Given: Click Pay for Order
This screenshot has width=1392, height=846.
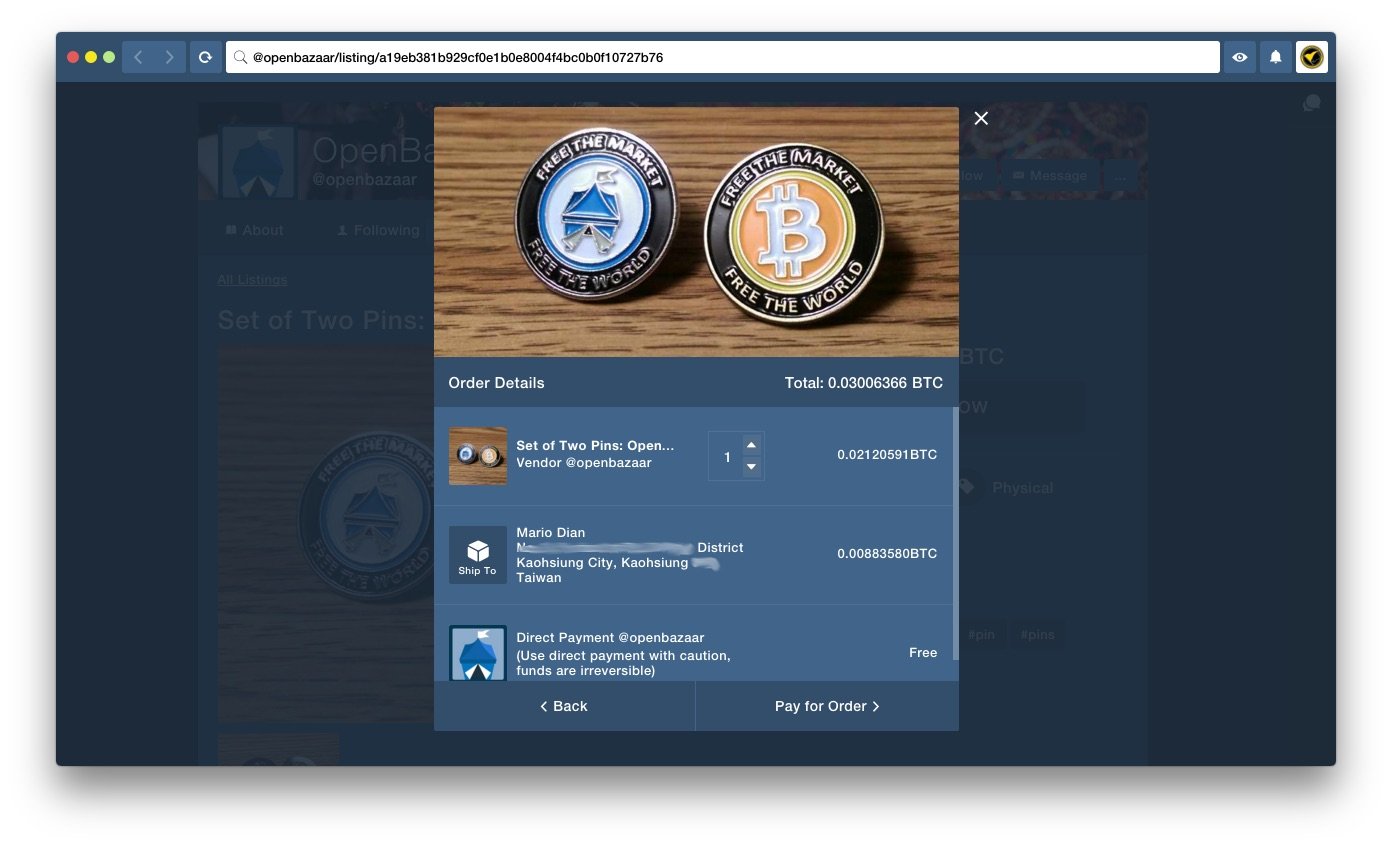Looking at the screenshot, I should [x=827, y=706].
